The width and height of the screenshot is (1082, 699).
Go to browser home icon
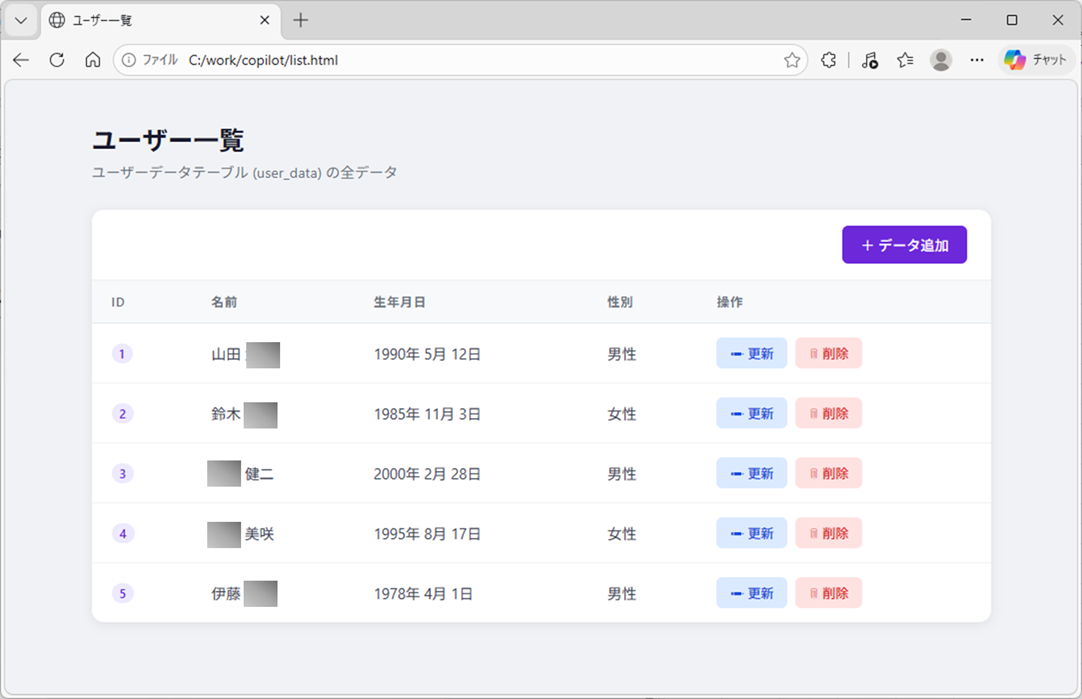(x=92, y=60)
